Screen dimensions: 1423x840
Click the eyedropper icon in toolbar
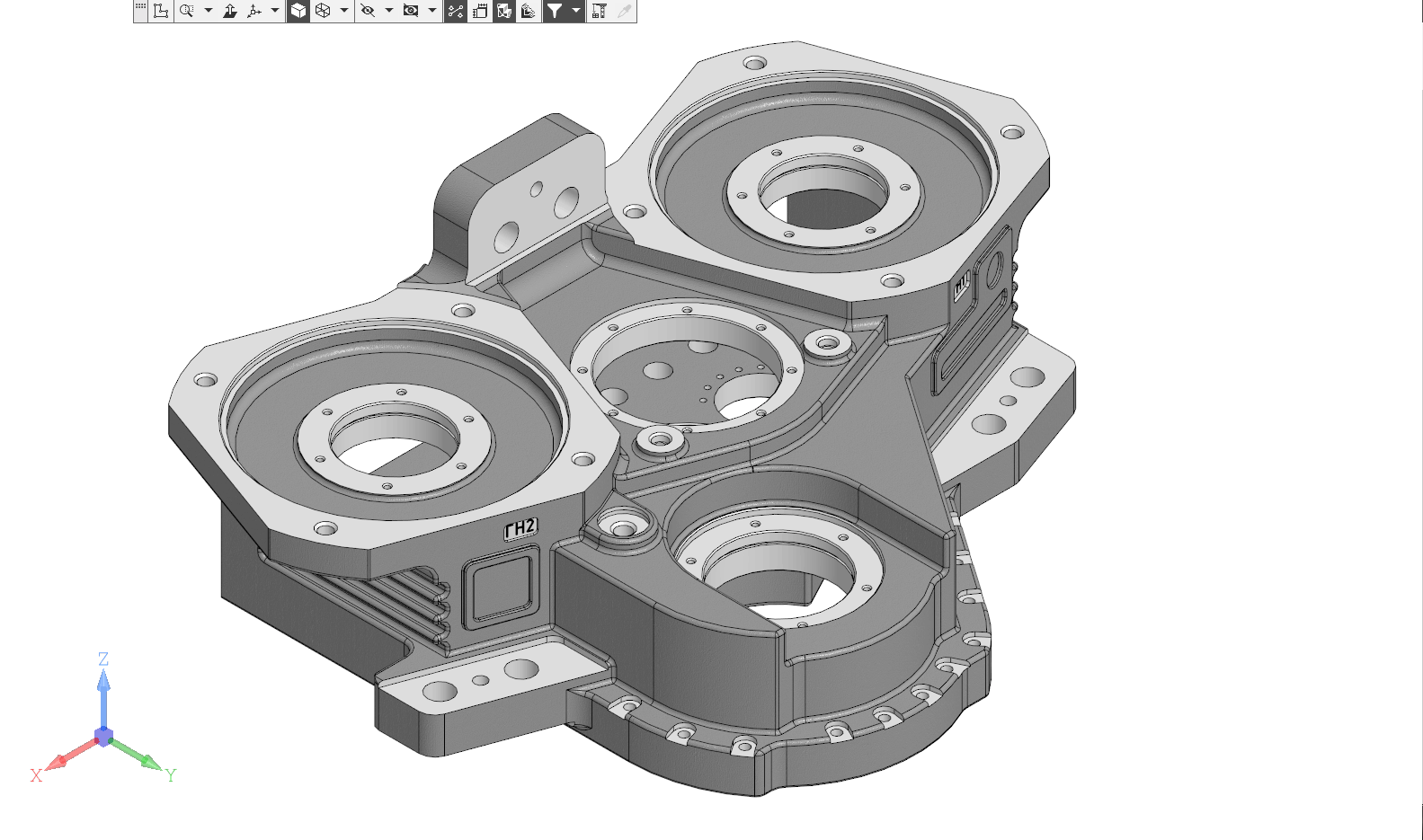point(624,11)
